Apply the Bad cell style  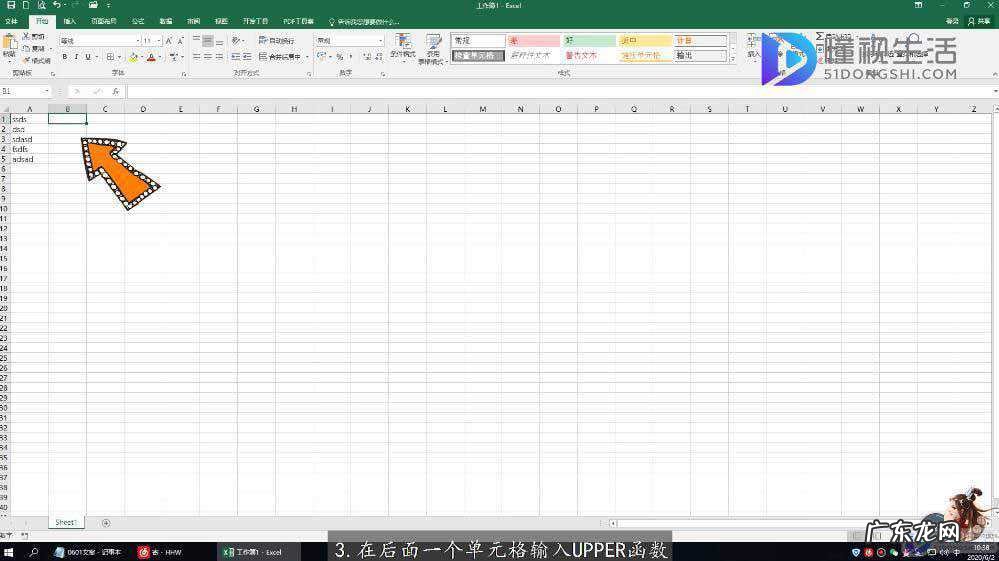(x=533, y=41)
